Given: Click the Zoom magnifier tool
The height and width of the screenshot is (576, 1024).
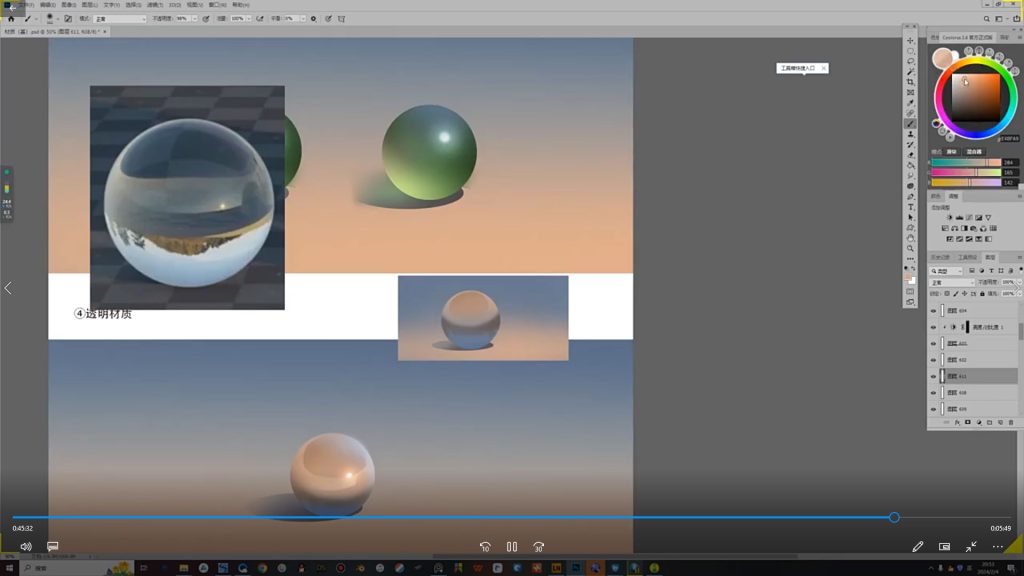Looking at the screenshot, I should [x=910, y=249].
